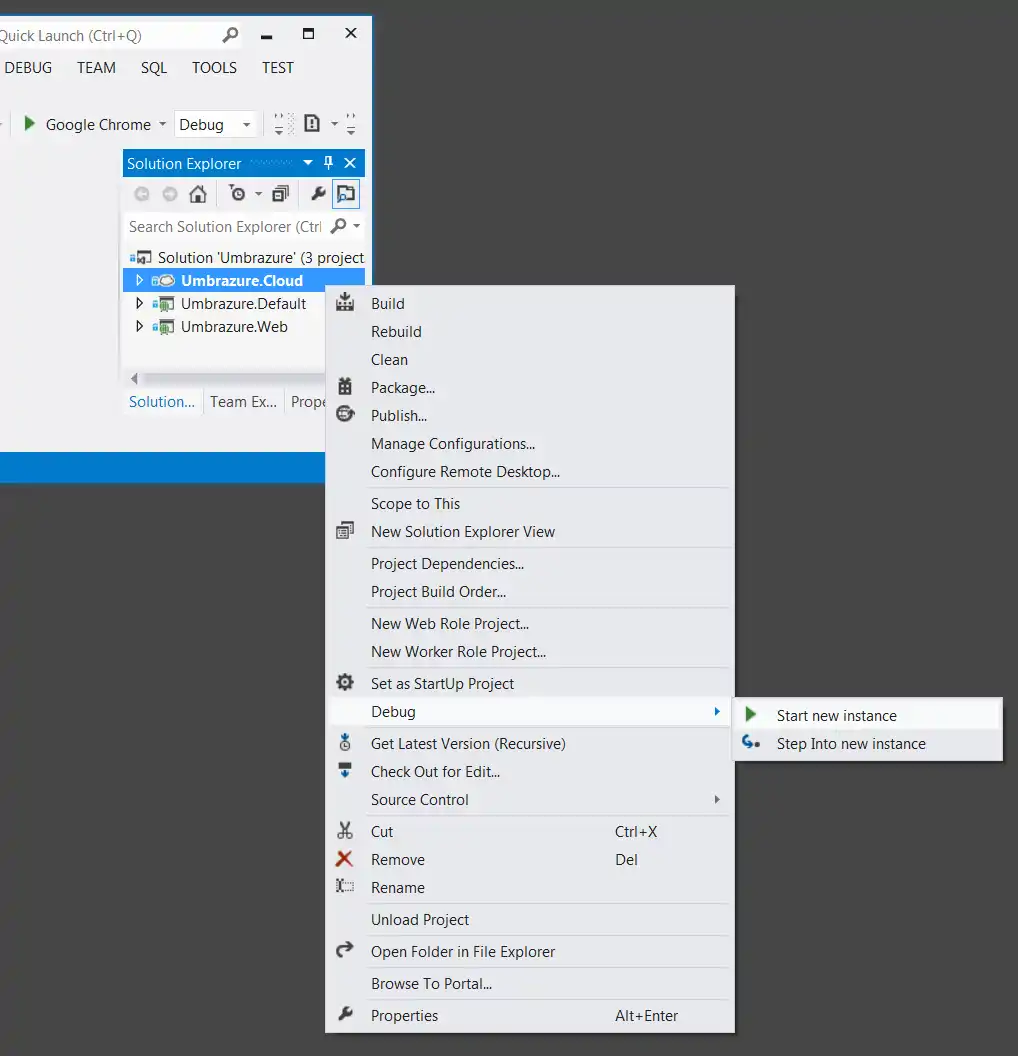Open pending changes filter dropdown arrow
This screenshot has height=1056, width=1018.
click(x=259, y=194)
